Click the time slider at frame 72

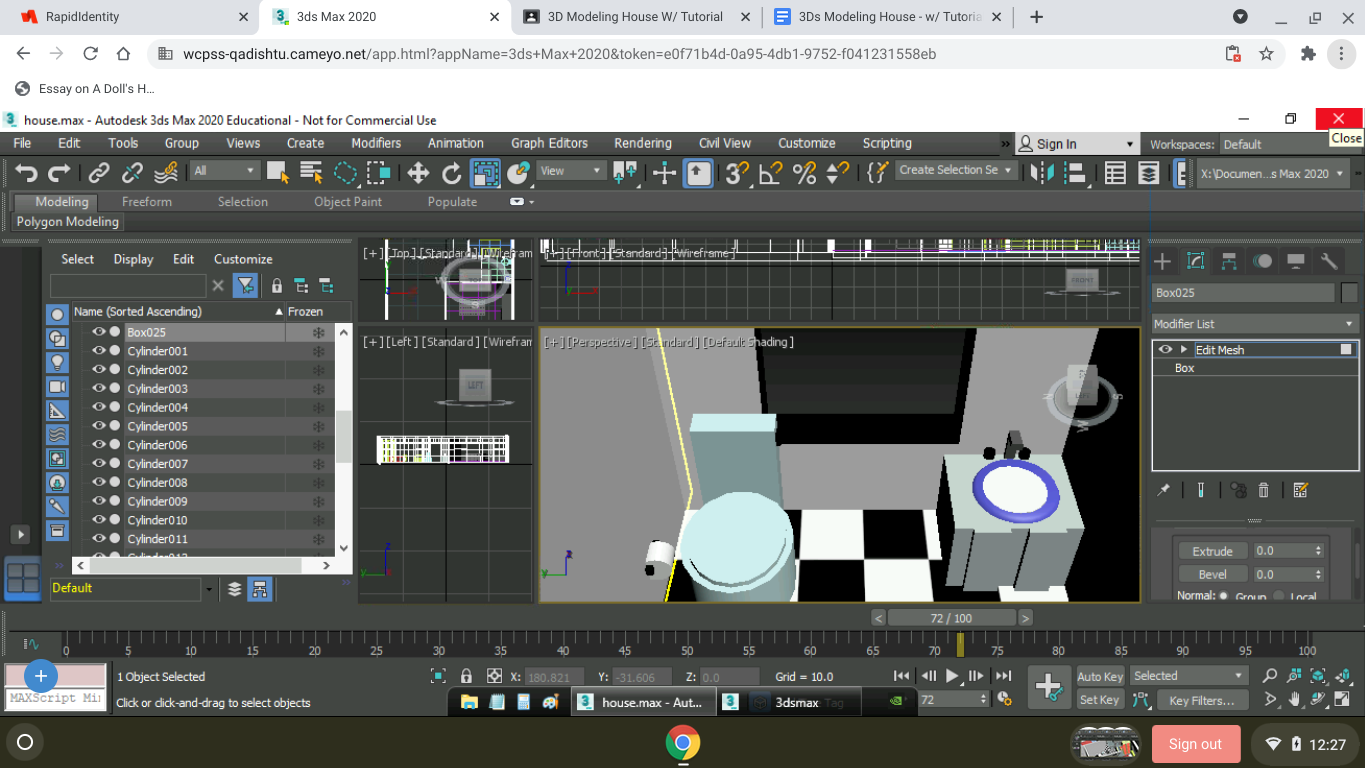[950, 617]
